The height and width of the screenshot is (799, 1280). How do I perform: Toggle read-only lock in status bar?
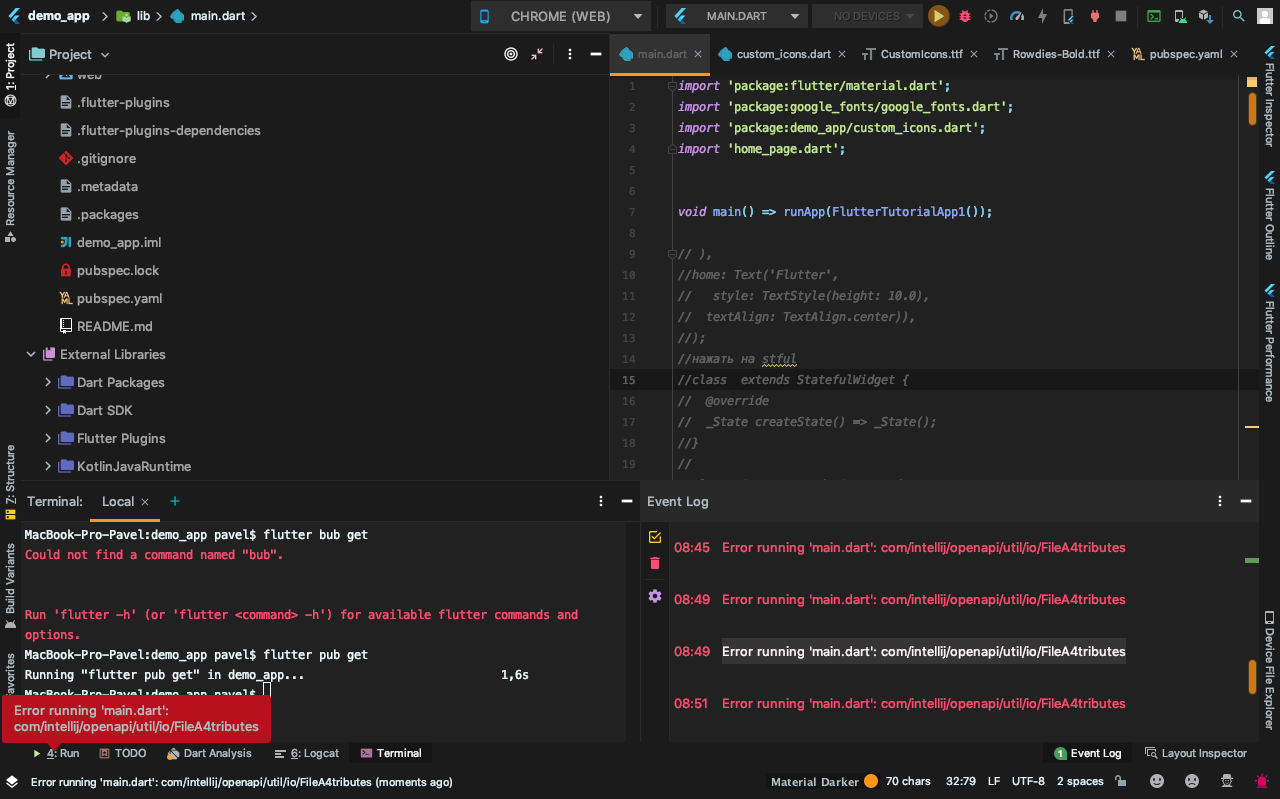[1121, 781]
